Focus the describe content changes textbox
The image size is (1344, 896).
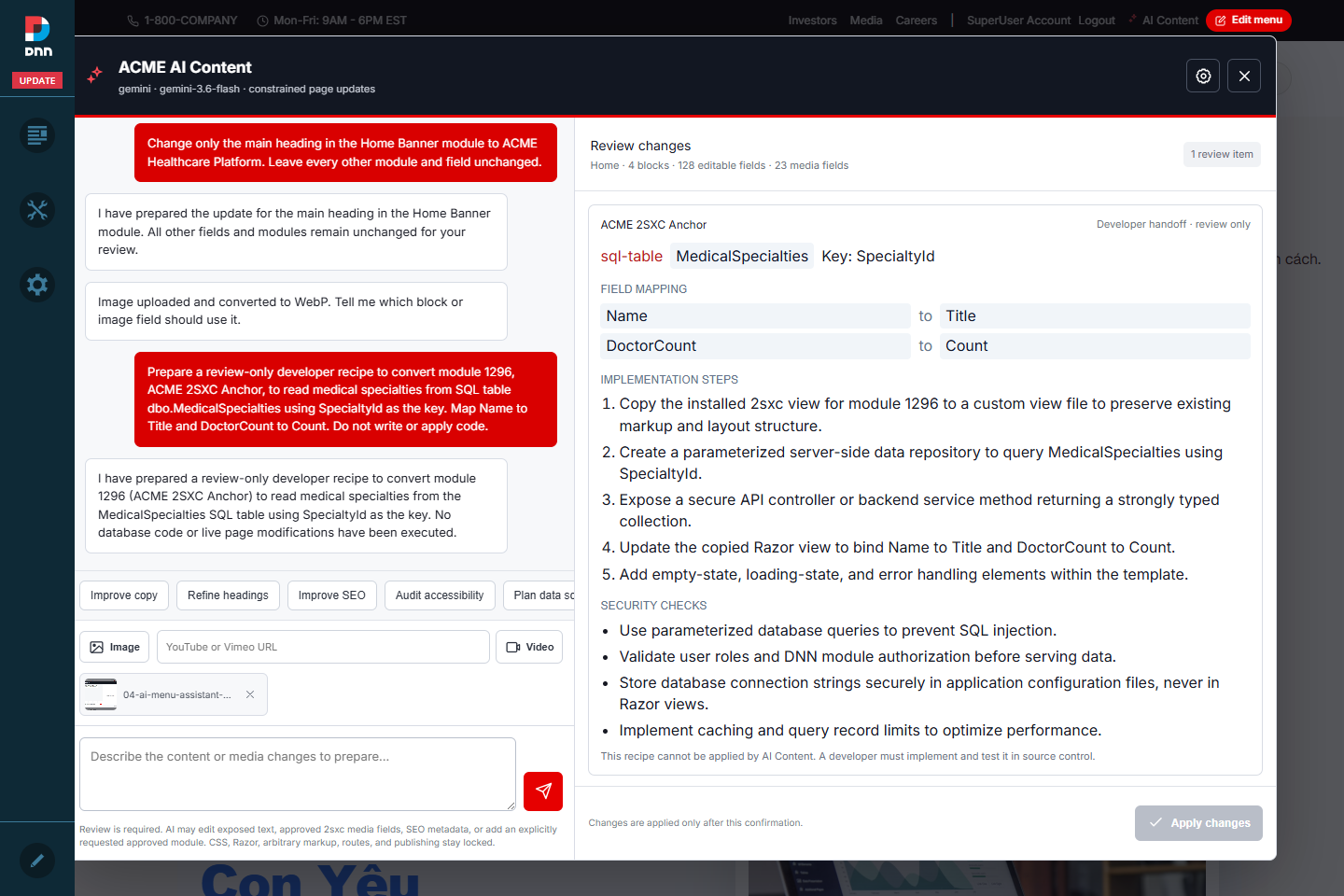[x=298, y=774]
